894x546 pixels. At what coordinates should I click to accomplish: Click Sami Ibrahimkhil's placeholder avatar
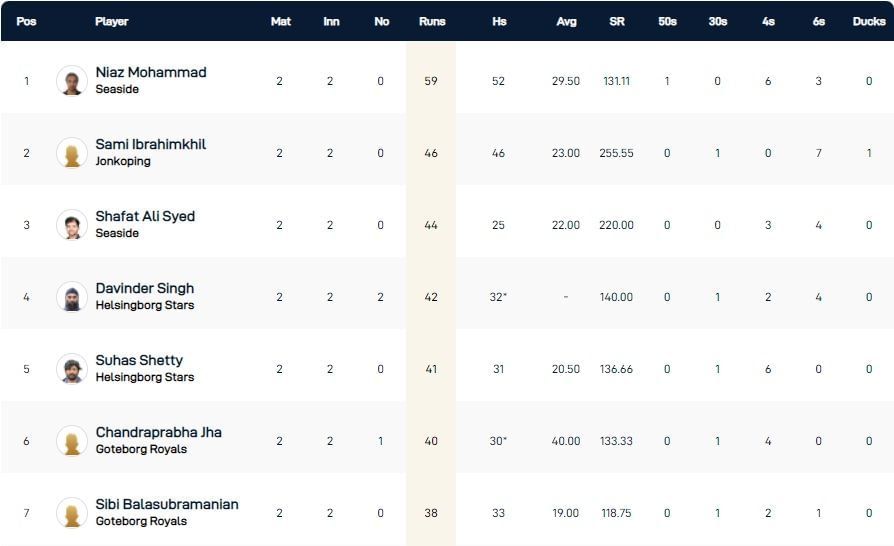click(x=72, y=153)
